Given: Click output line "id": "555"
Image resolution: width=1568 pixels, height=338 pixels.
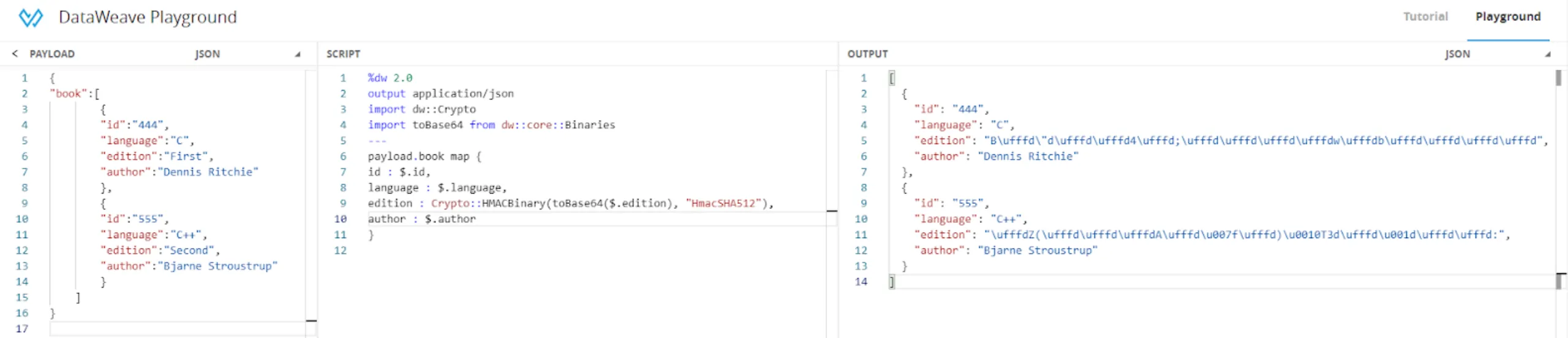Looking at the screenshot, I should (x=951, y=203).
